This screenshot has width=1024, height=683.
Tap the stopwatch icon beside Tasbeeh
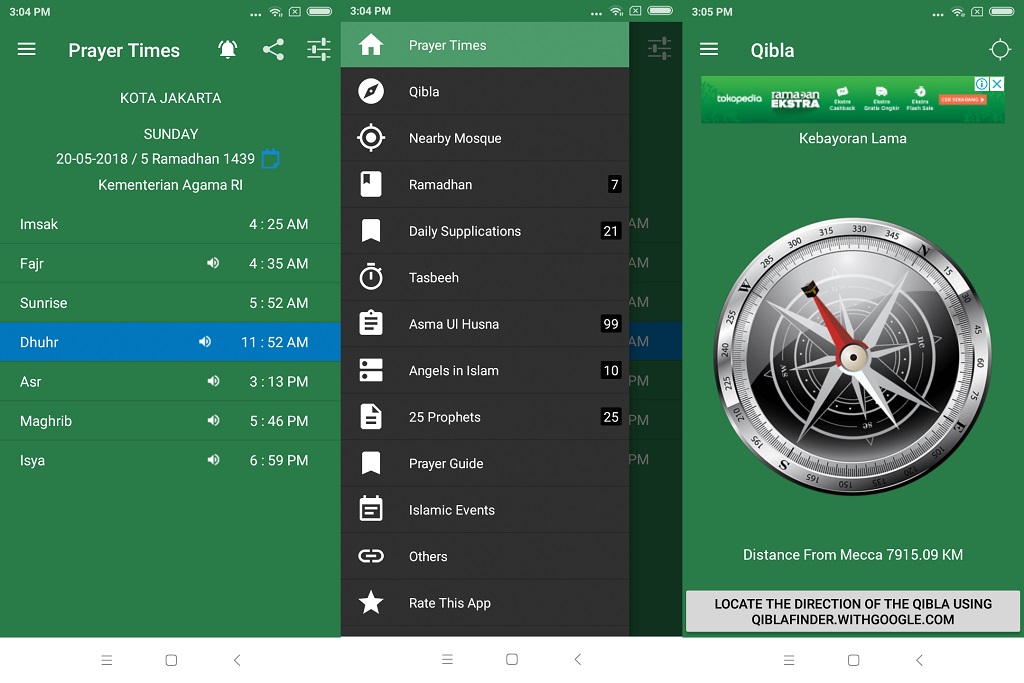pyautogui.click(x=371, y=277)
